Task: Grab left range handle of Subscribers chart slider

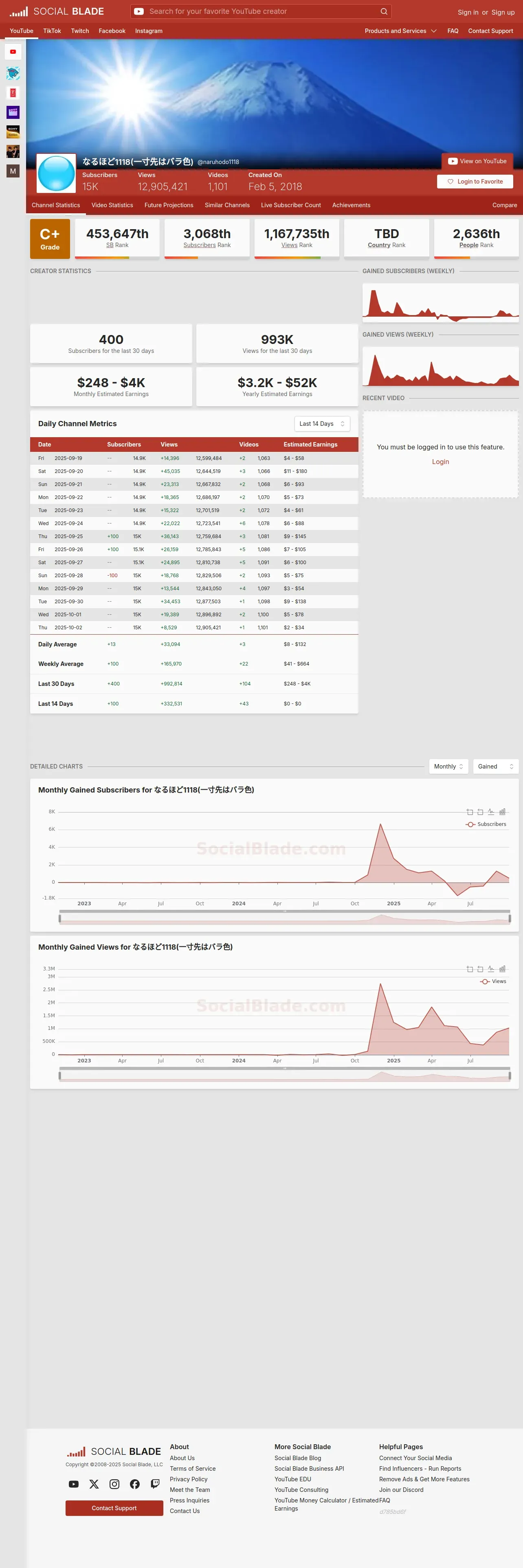Action: click(x=59, y=918)
